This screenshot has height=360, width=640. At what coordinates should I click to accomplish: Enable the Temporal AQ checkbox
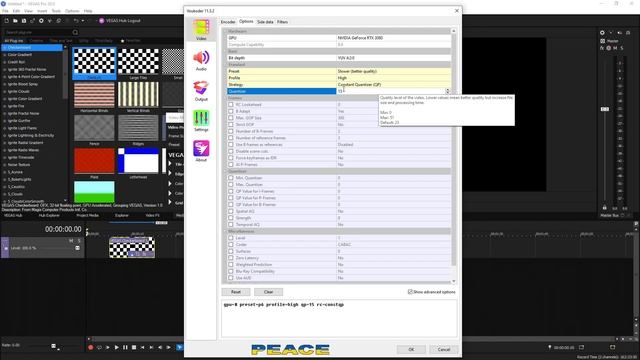231,224
